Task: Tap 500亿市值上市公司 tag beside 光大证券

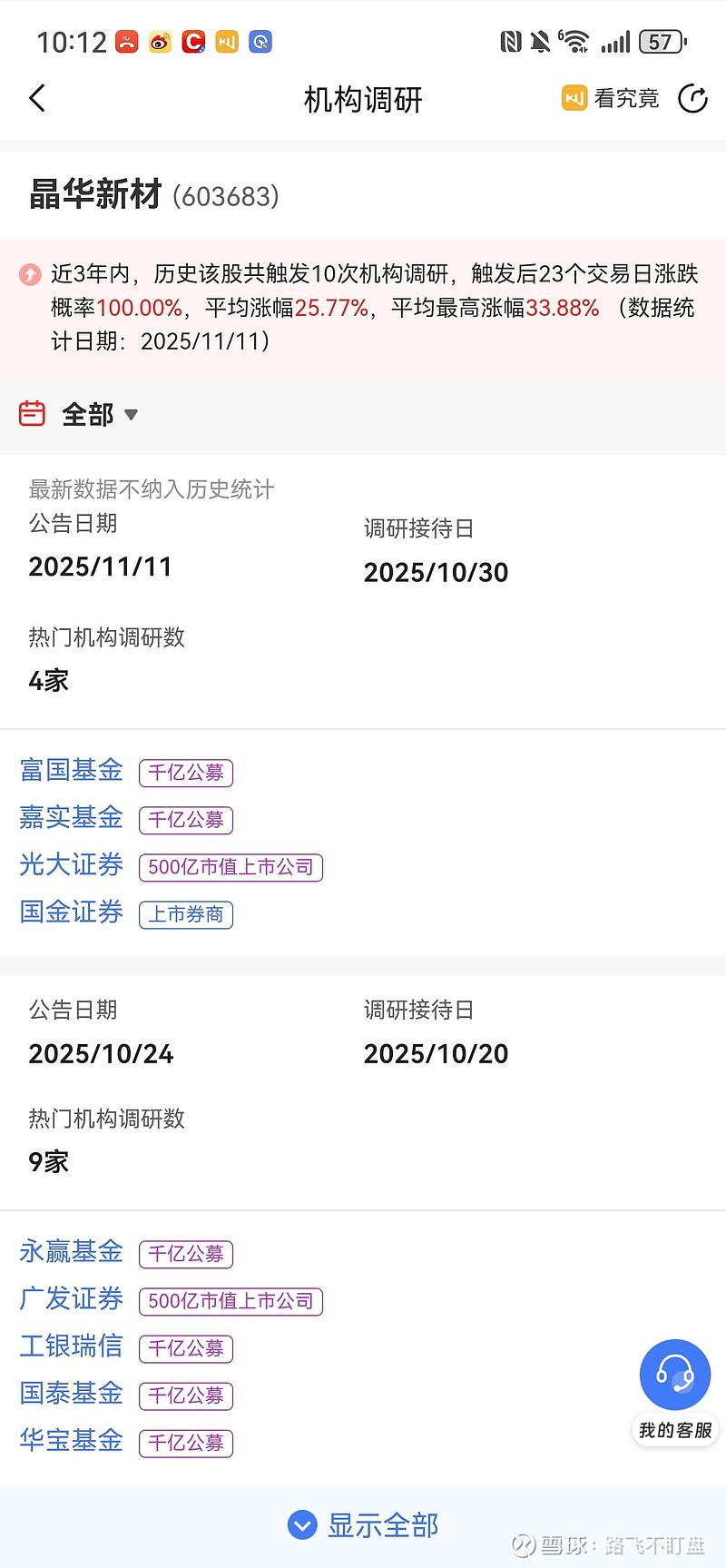Action: click(231, 867)
